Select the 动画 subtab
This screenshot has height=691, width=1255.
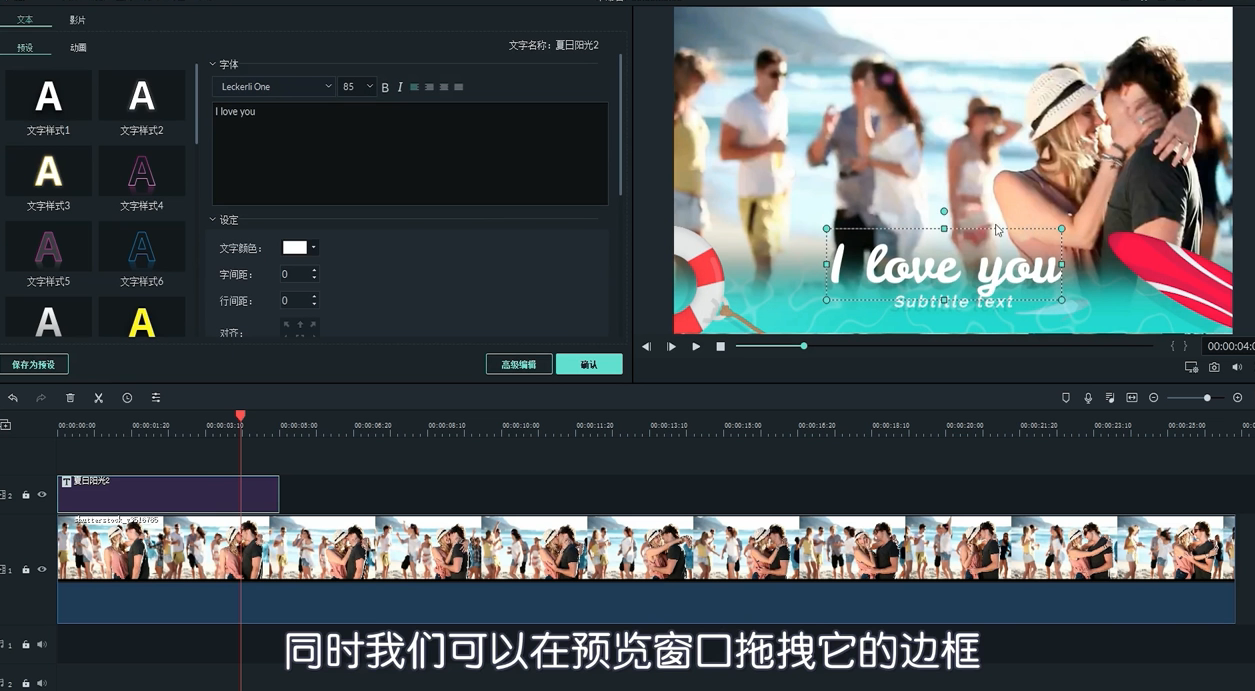pos(78,47)
